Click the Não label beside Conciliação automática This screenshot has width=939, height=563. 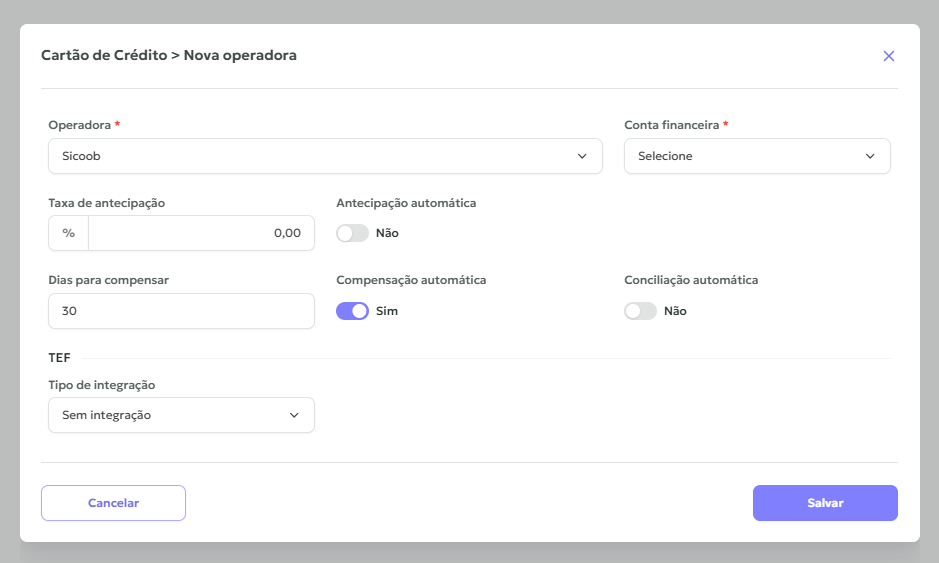(675, 311)
